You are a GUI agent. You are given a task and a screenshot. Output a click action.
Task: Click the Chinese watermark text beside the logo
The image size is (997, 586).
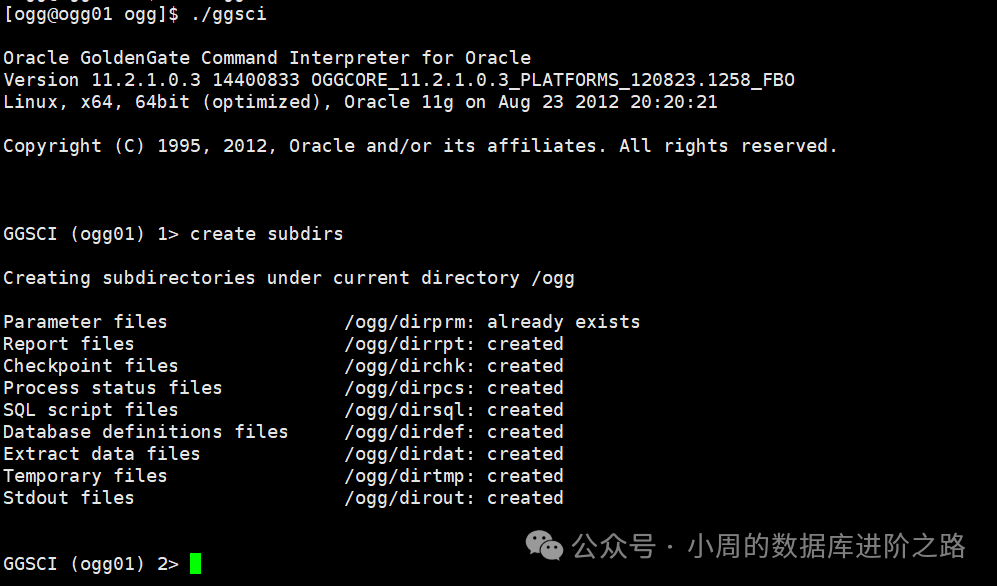coord(768,546)
